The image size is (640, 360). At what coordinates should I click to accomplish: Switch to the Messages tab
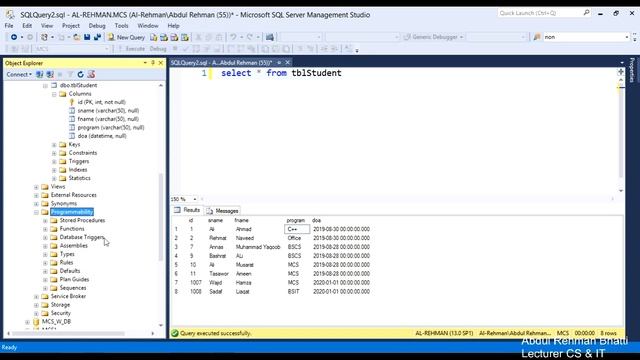point(222,211)
